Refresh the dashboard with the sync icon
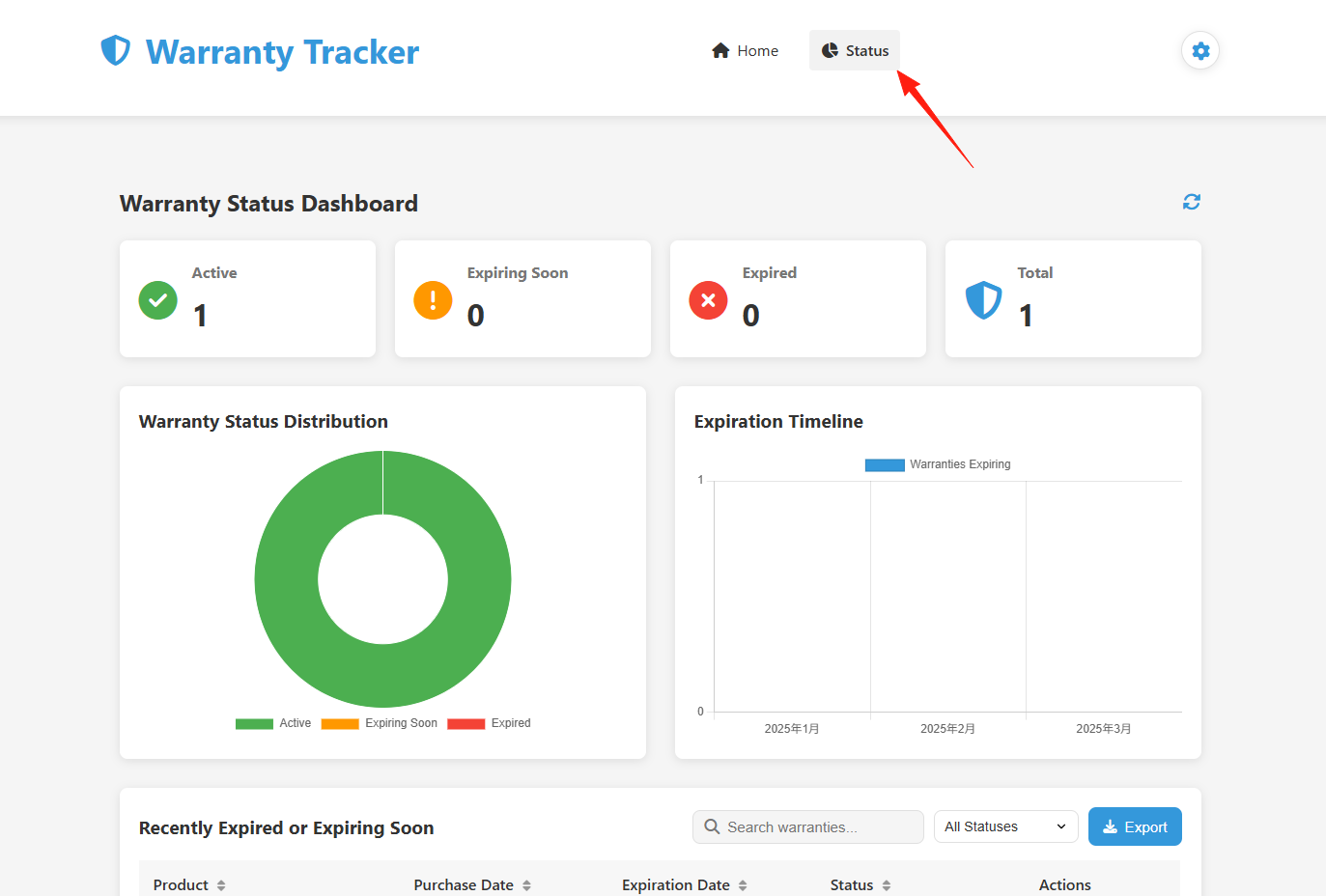The height and width of the screenshot is (896, 1326). pos(1192,202)
